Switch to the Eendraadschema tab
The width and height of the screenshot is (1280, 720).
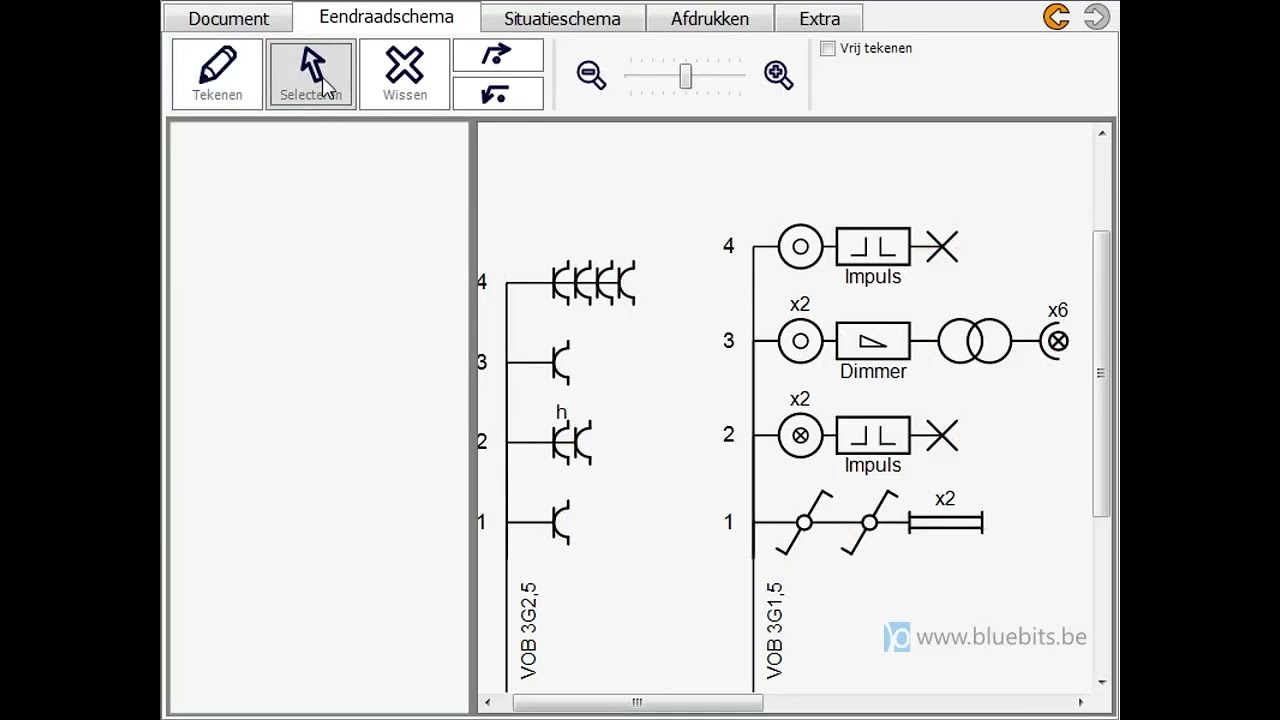(x=386, y=17)
